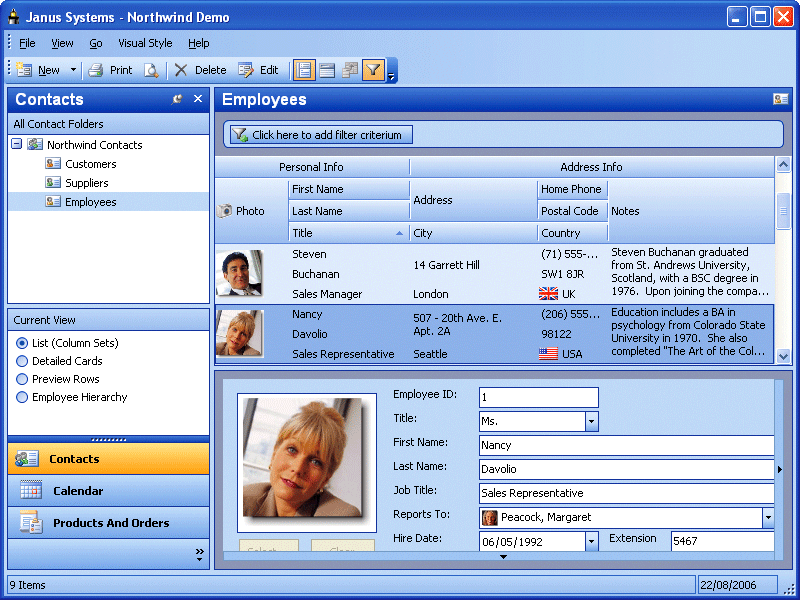Click the Delete toolbar button
This screenshot has height=600, width=800.
coord(201,70)
